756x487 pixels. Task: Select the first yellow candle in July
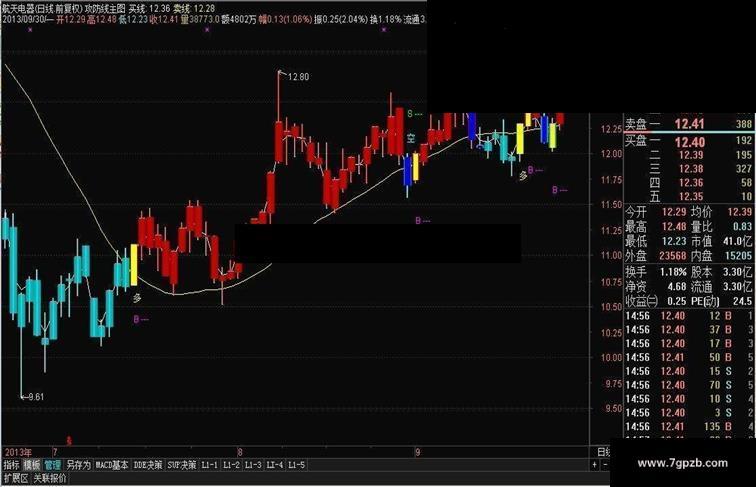(x=134, y=265)
